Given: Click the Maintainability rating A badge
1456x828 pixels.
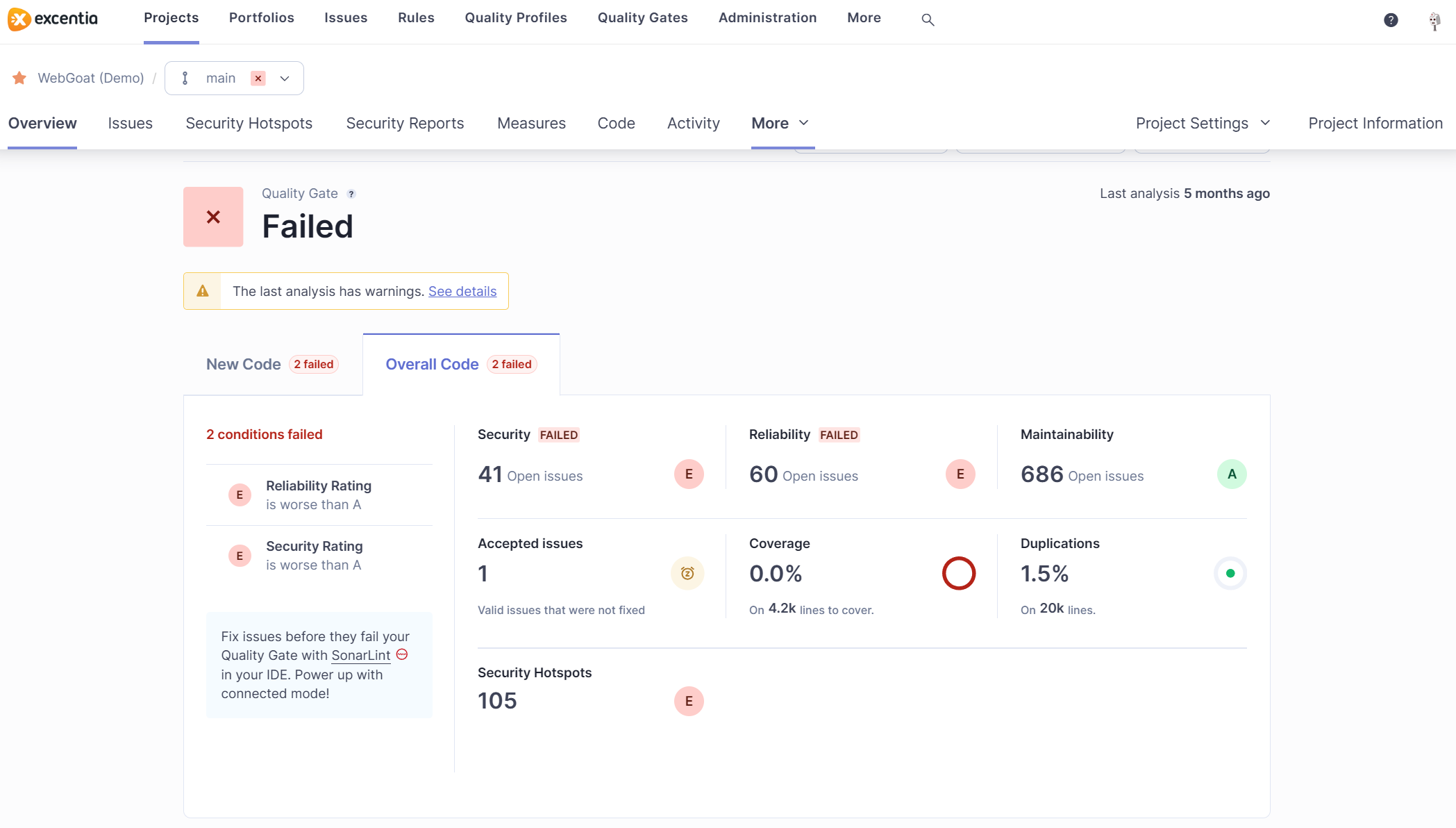Looking at the screenshot, I should [1231, 474].
